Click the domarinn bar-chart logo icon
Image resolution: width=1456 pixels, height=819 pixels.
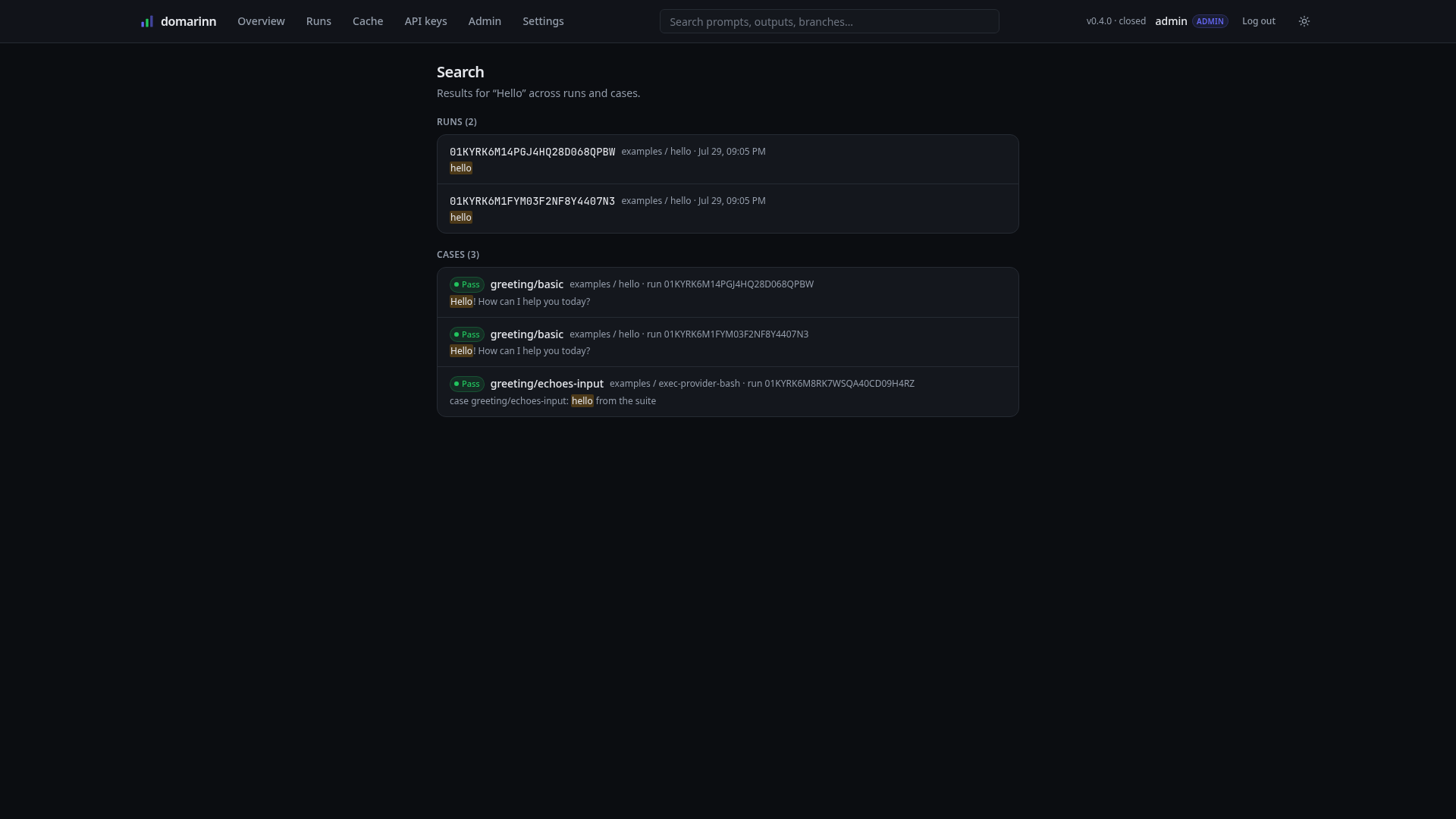pyautogui.click(x=147, y=21)
